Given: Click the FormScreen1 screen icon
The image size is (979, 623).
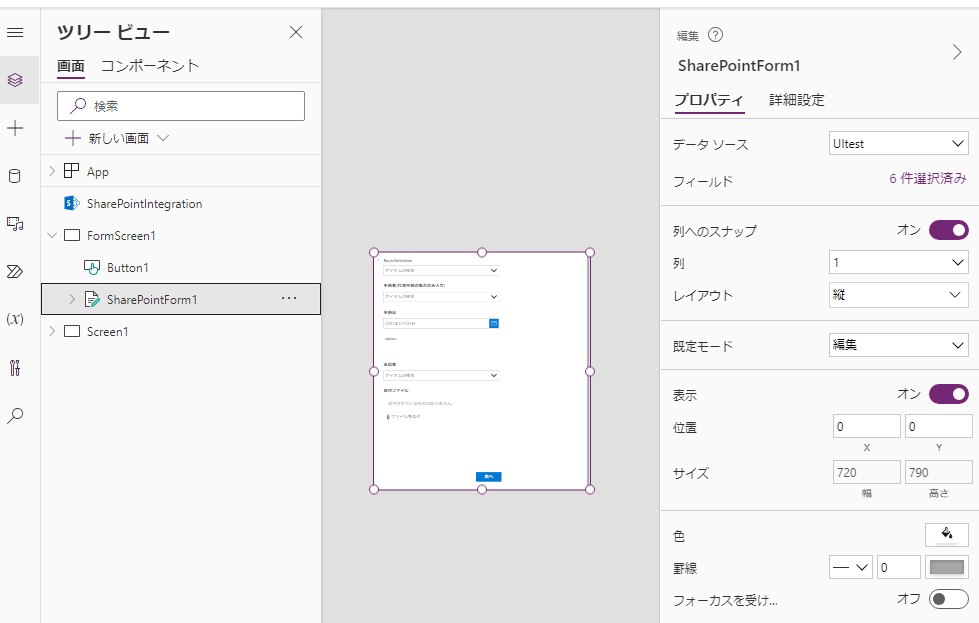Looking at the screenshot, I should click(72, 235).
